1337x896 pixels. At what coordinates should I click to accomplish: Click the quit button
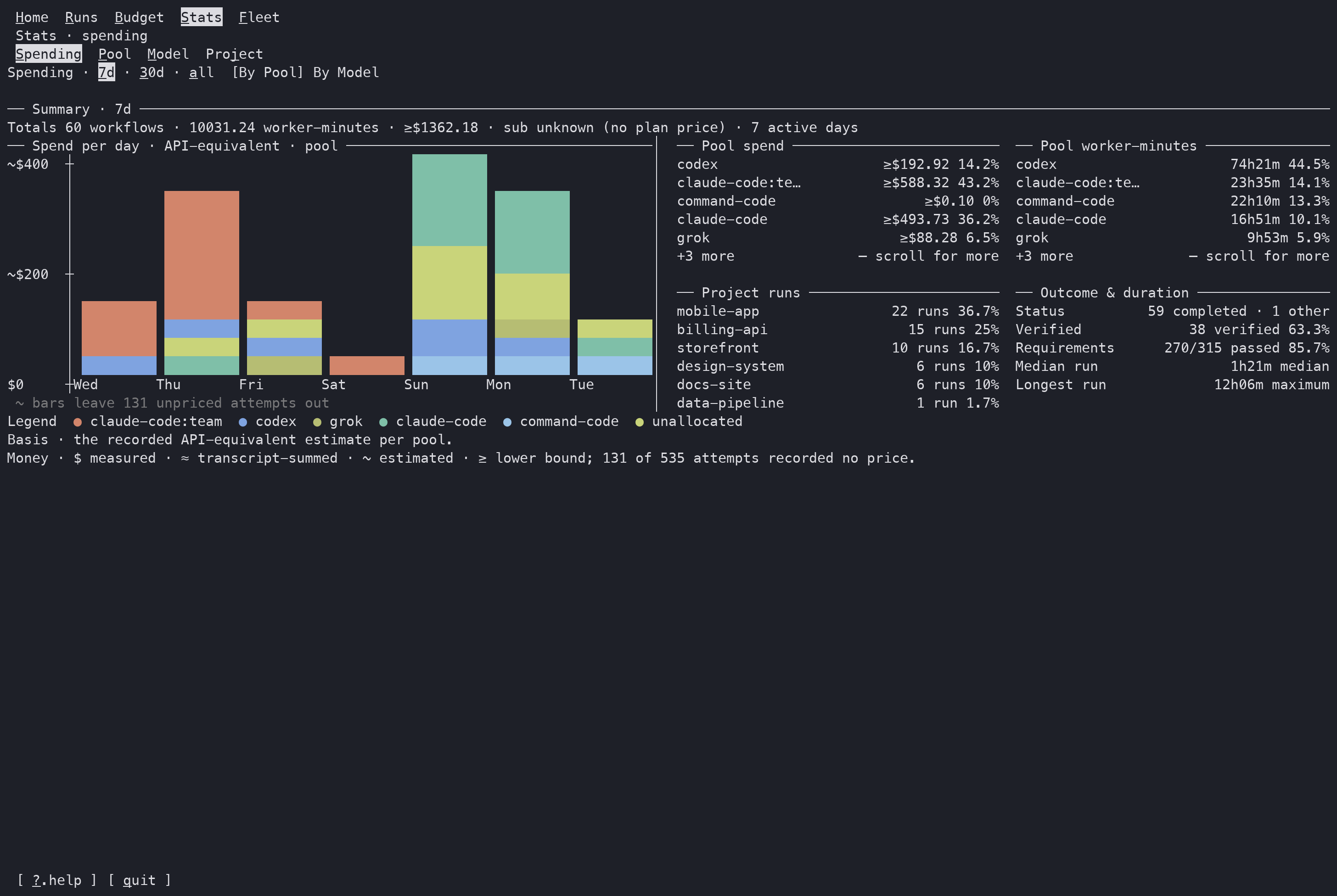click(140, 880)
